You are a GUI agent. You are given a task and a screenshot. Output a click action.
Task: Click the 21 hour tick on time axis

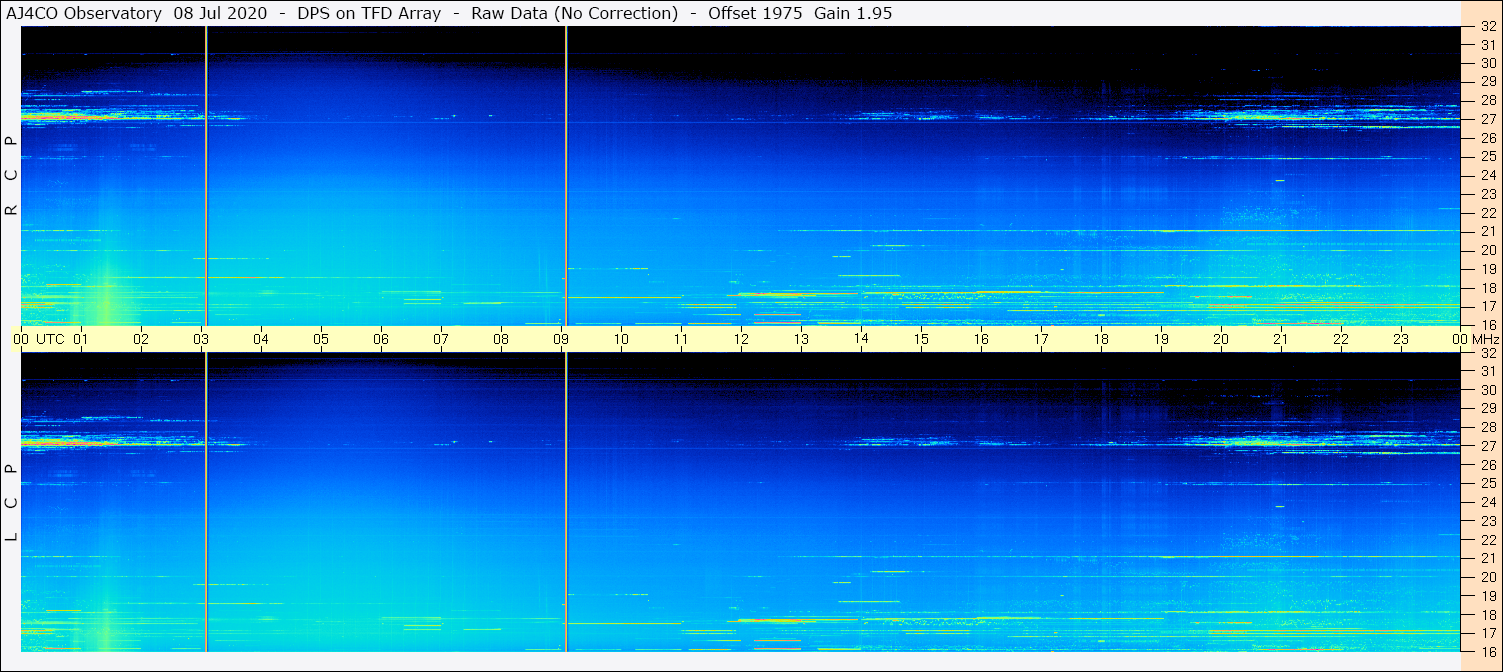(x=1281, y=339)
